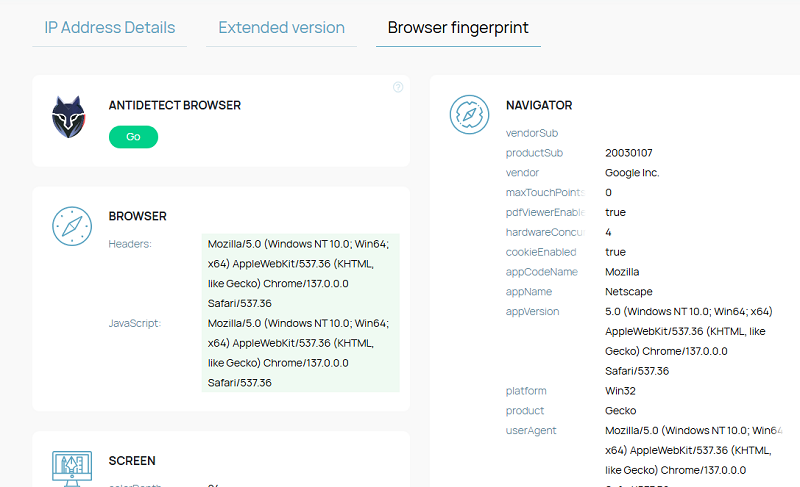The height and width of the screenshot is (487, 800).
Task: Click the green Go button
Action: [x=133, y=137]
